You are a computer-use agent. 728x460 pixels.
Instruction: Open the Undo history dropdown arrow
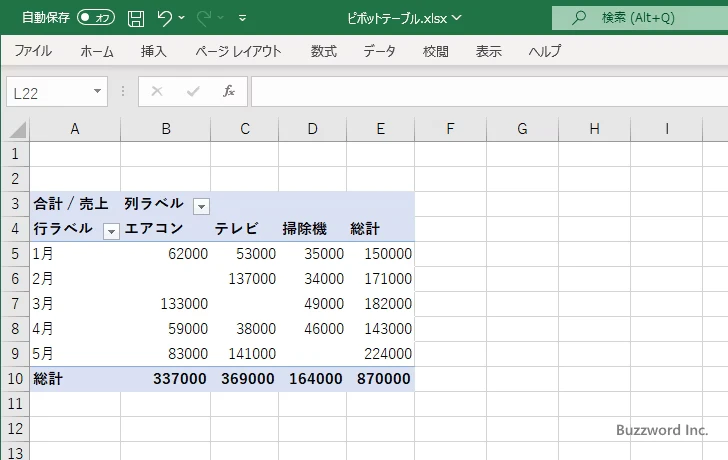182,18
